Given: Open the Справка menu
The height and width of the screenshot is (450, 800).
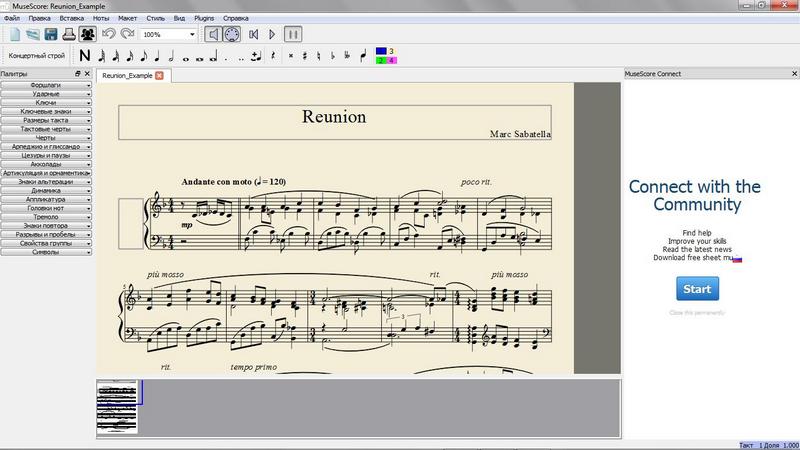Looking at the screenshot, I should 236,18.
